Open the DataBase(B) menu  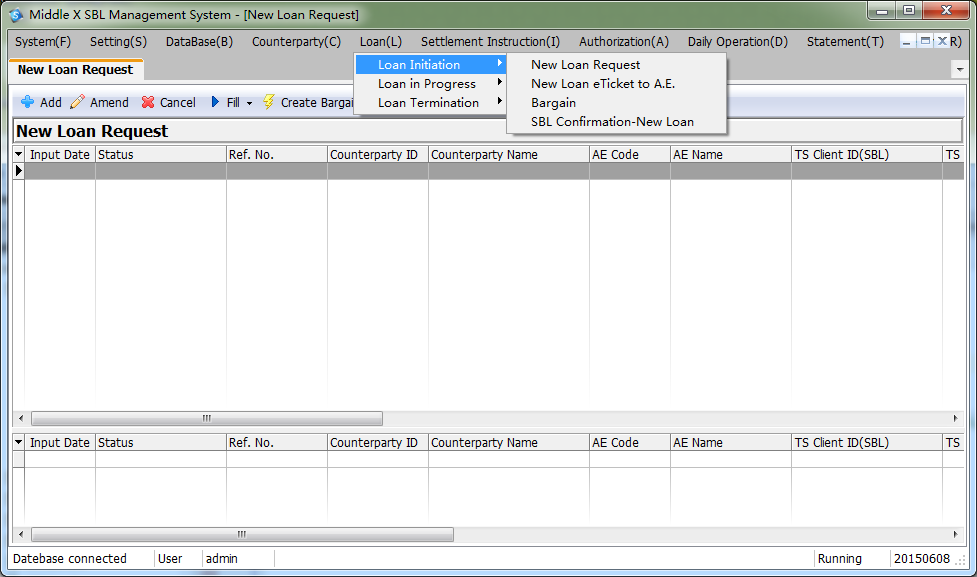(x=199, y=42)
